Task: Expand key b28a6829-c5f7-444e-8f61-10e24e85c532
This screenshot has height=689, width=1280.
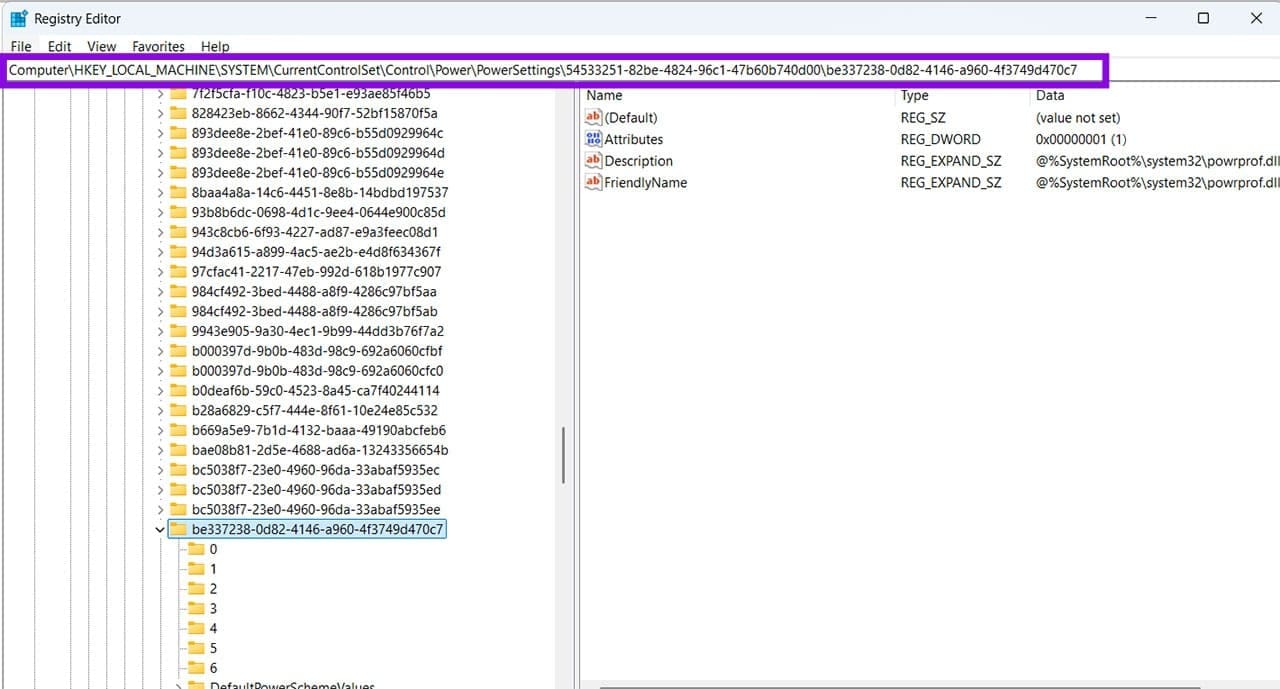Action: 160,410
